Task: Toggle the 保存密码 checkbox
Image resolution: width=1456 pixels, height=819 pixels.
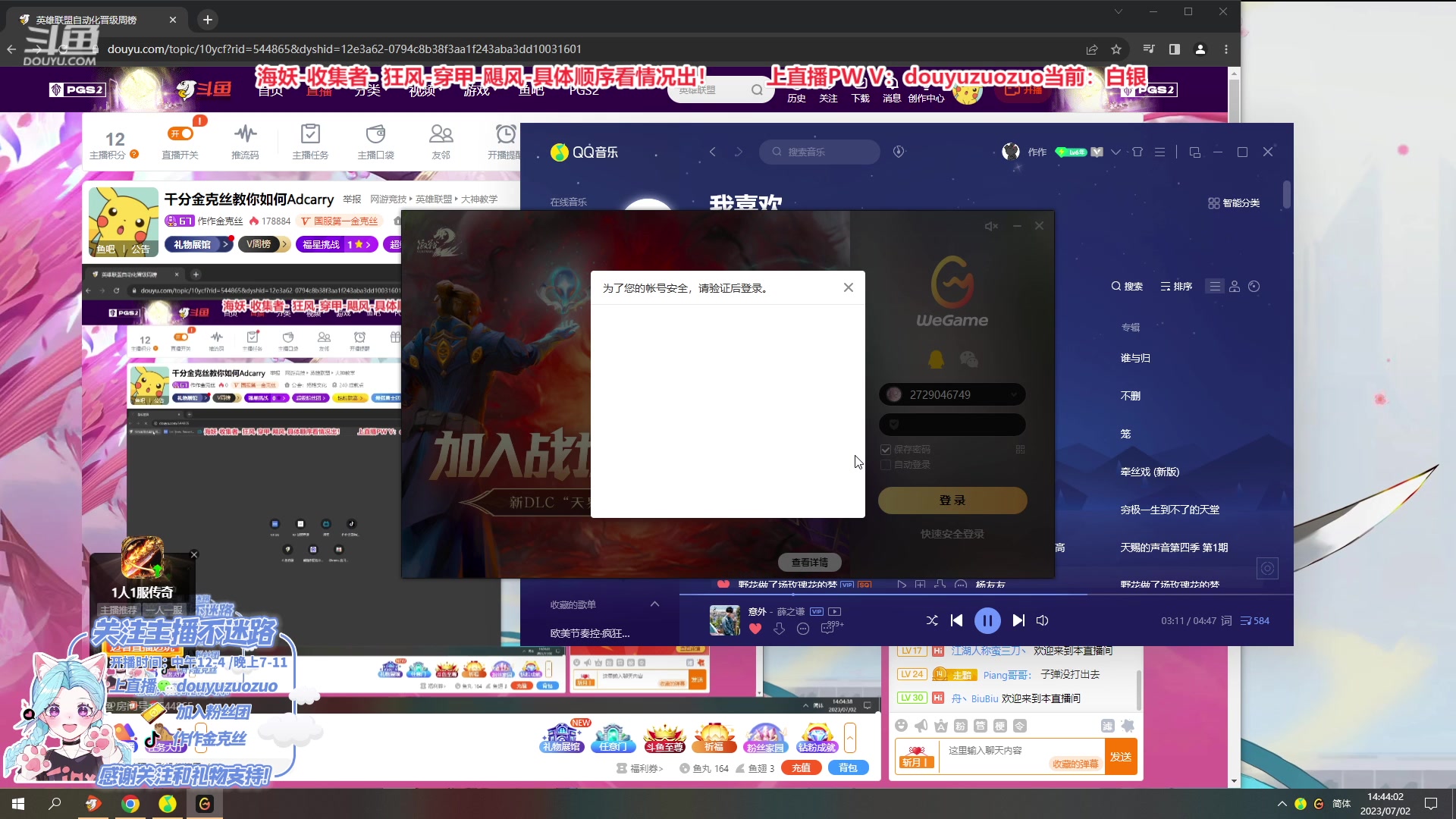Action: pyautogui.click(x=886, y=450)
